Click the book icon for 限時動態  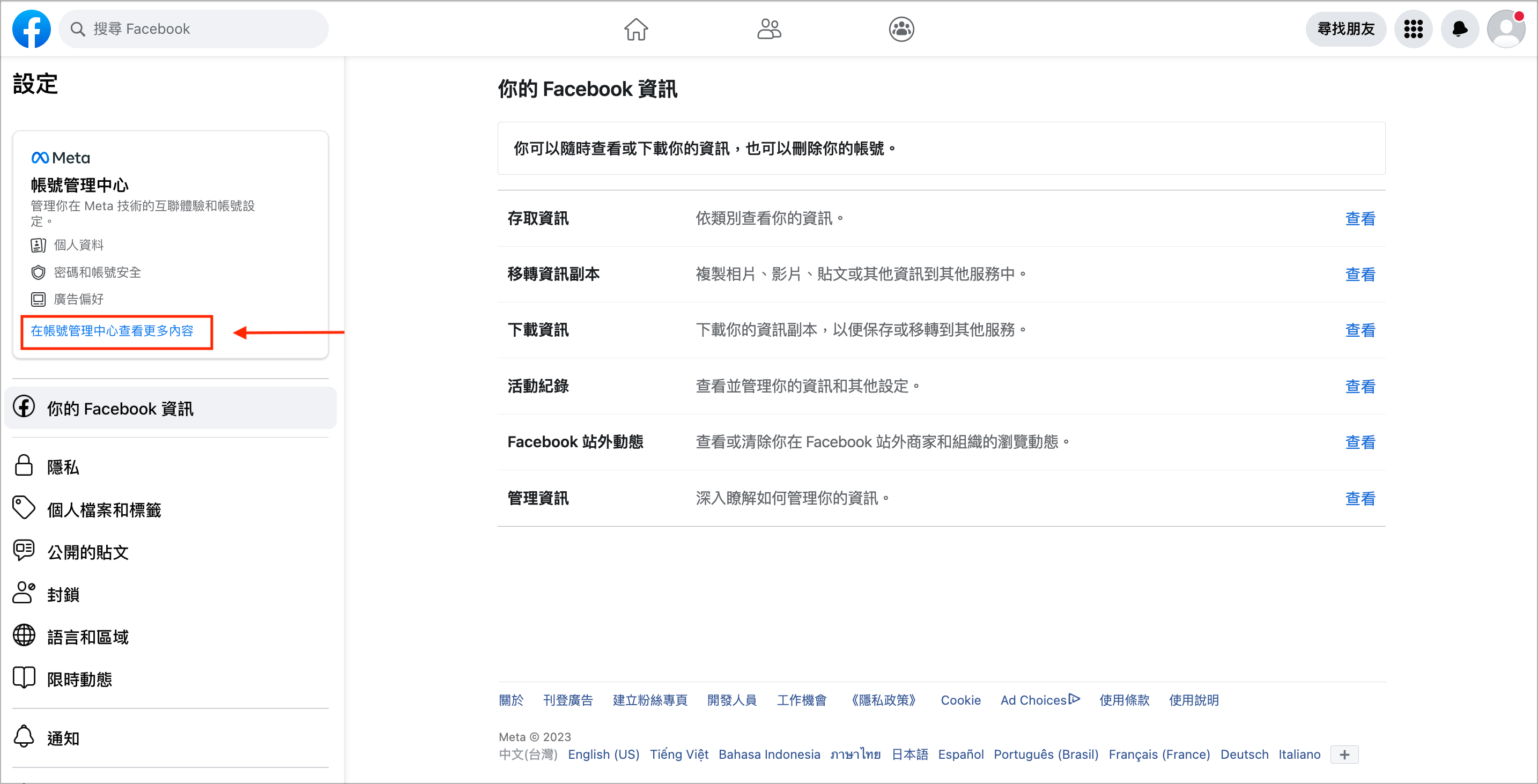point(24,677)
